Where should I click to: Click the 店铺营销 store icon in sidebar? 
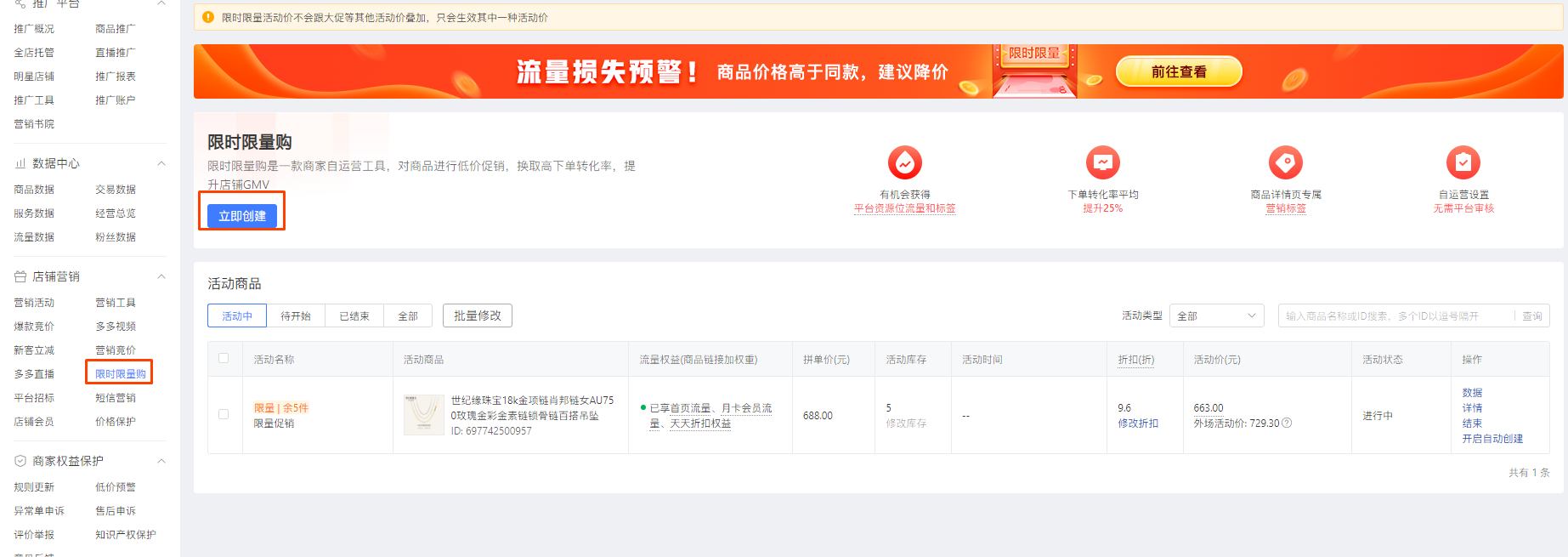pos(20,276)
